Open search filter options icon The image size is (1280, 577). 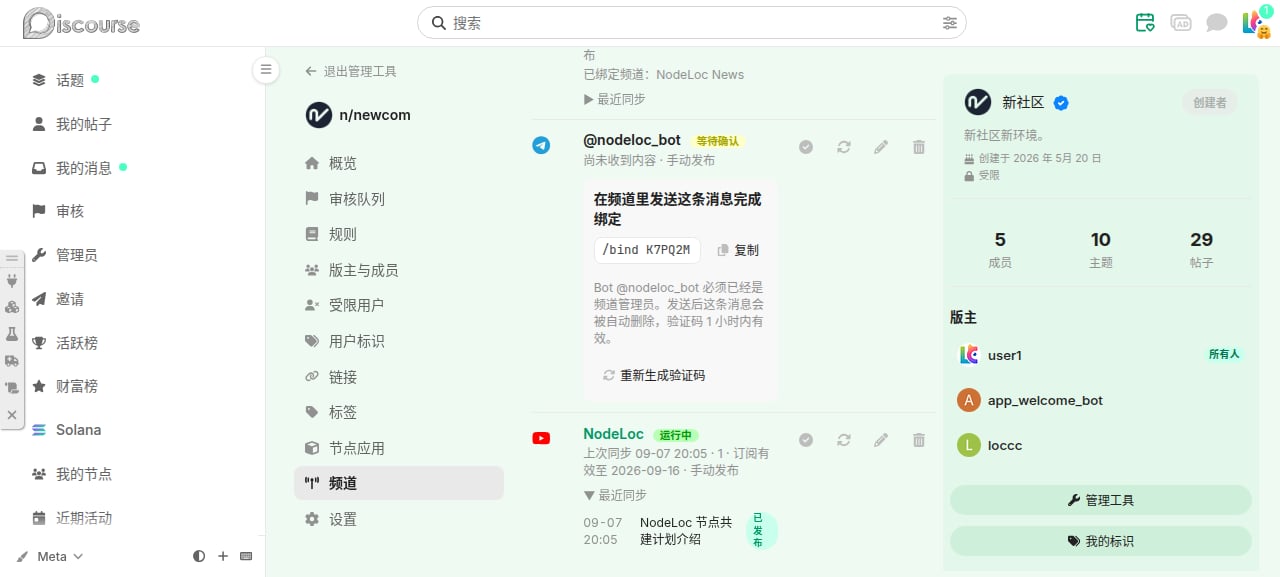click(x=949, y=22)
